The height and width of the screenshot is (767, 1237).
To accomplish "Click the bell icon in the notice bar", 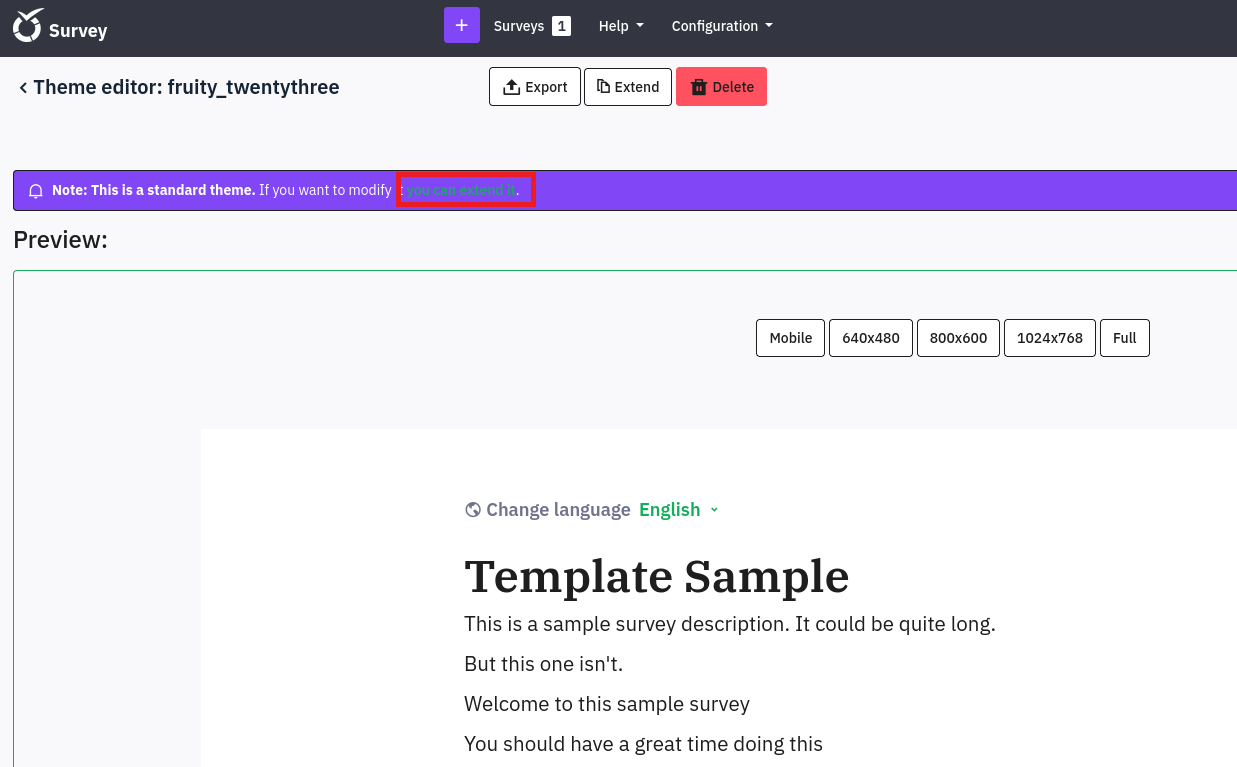I will [x=36, y=191].
